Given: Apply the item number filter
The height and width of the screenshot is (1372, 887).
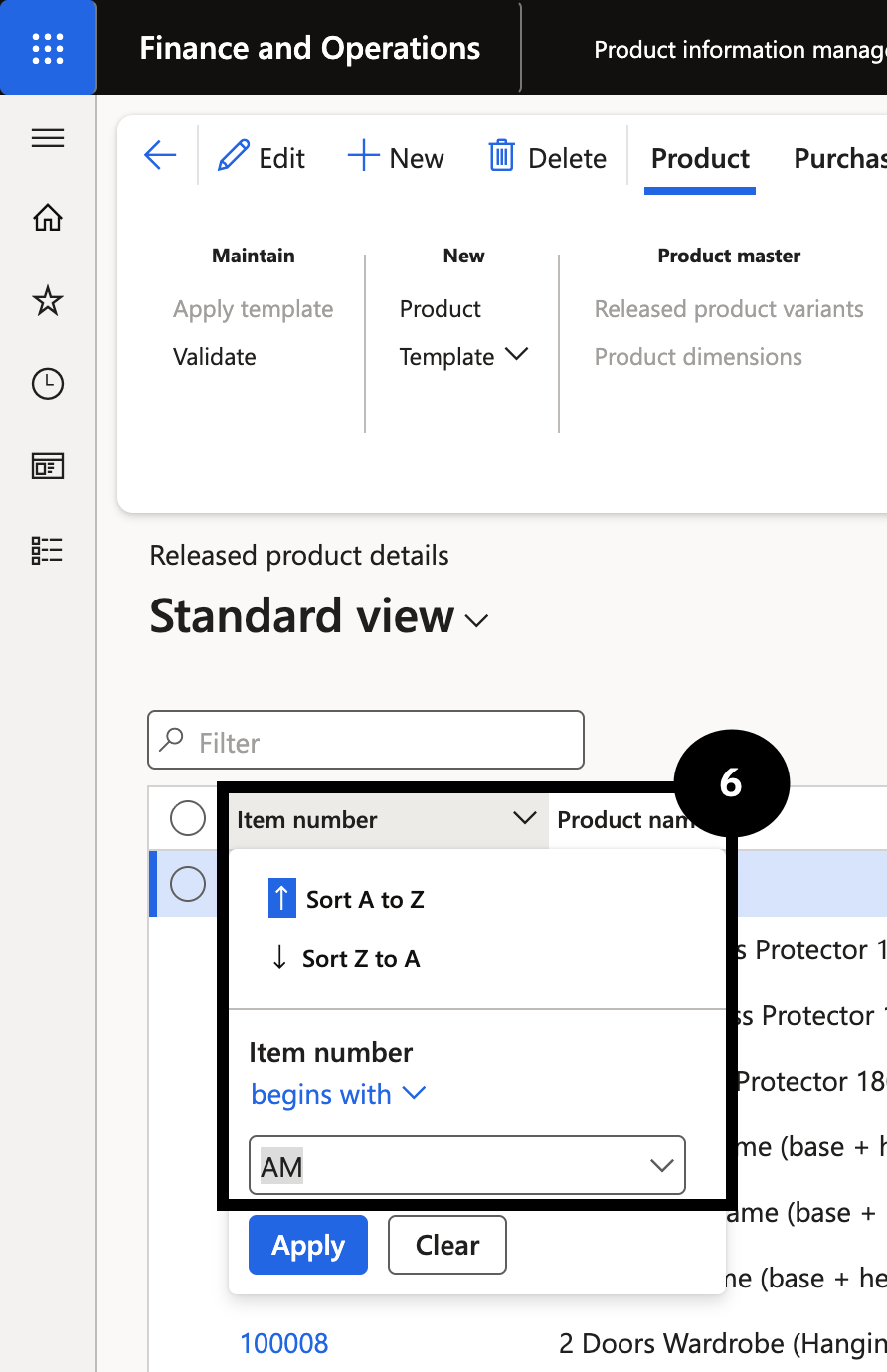Looking at the screenshot, I should click(x=308, y=1245).
